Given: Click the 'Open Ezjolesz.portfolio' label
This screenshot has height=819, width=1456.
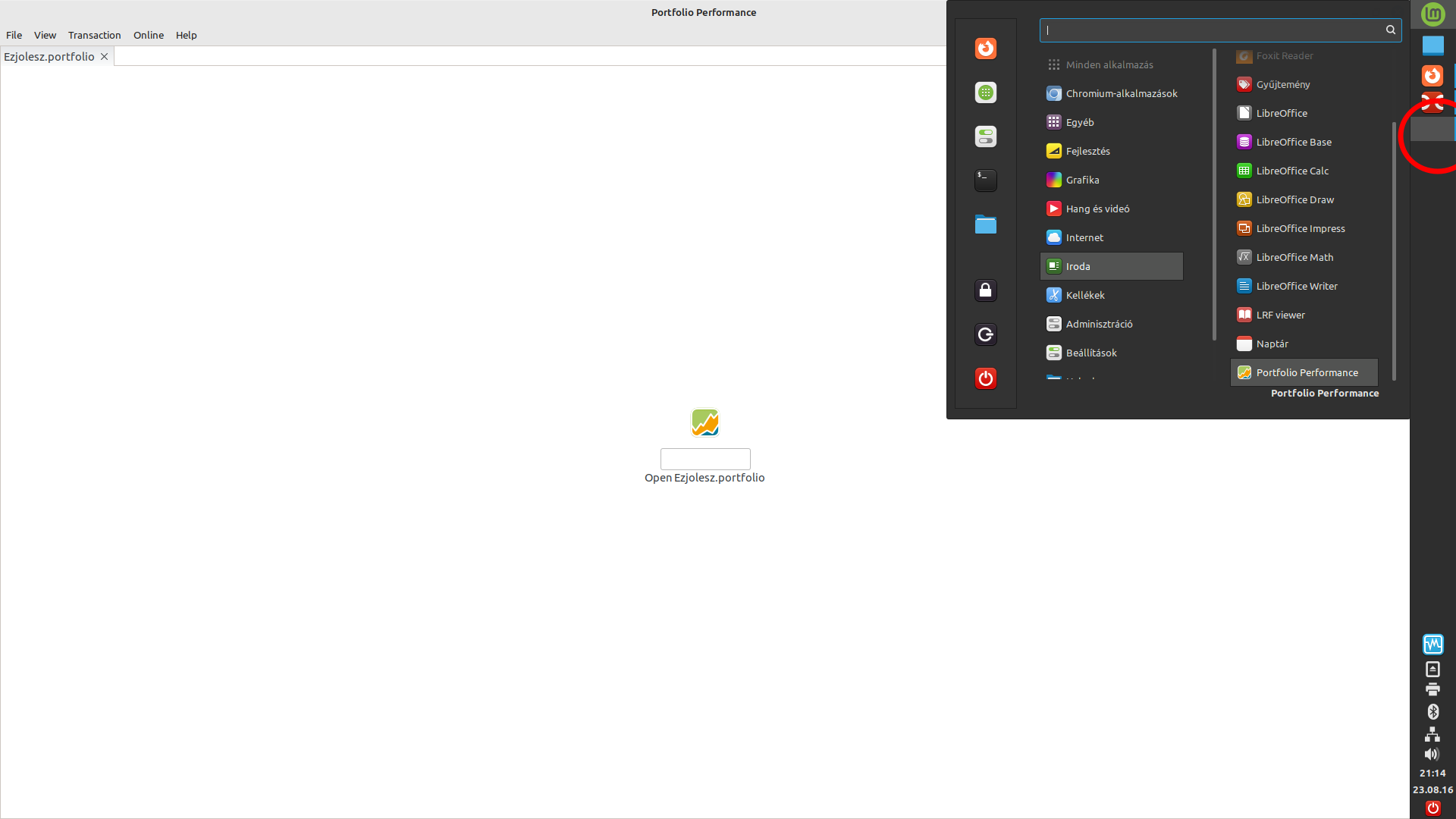Looking at the screenshot, I should 704,478.
